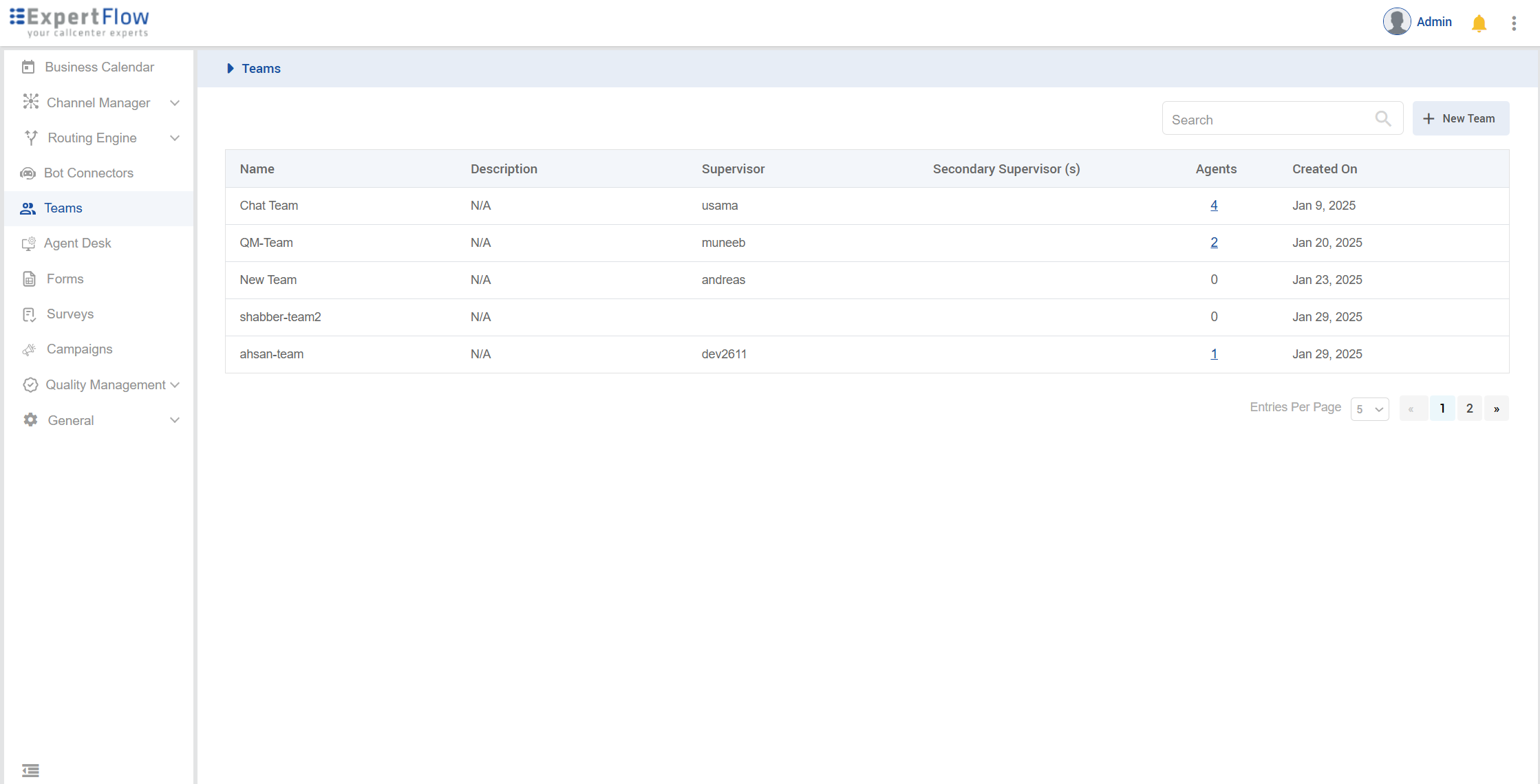Collapse sidebar using bottom menu icon
This screenshot has width=1540, height=784.
click(30, 770)
